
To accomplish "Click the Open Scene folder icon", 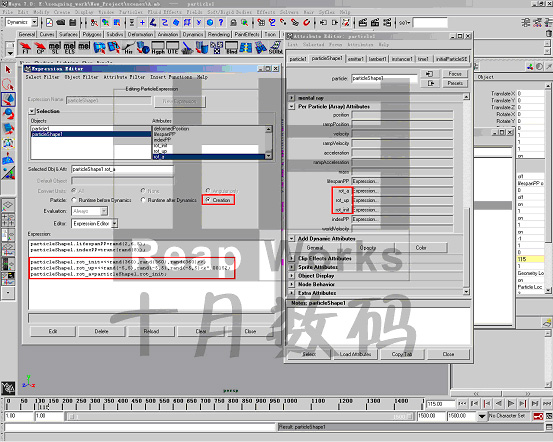I will coord(61,23).
